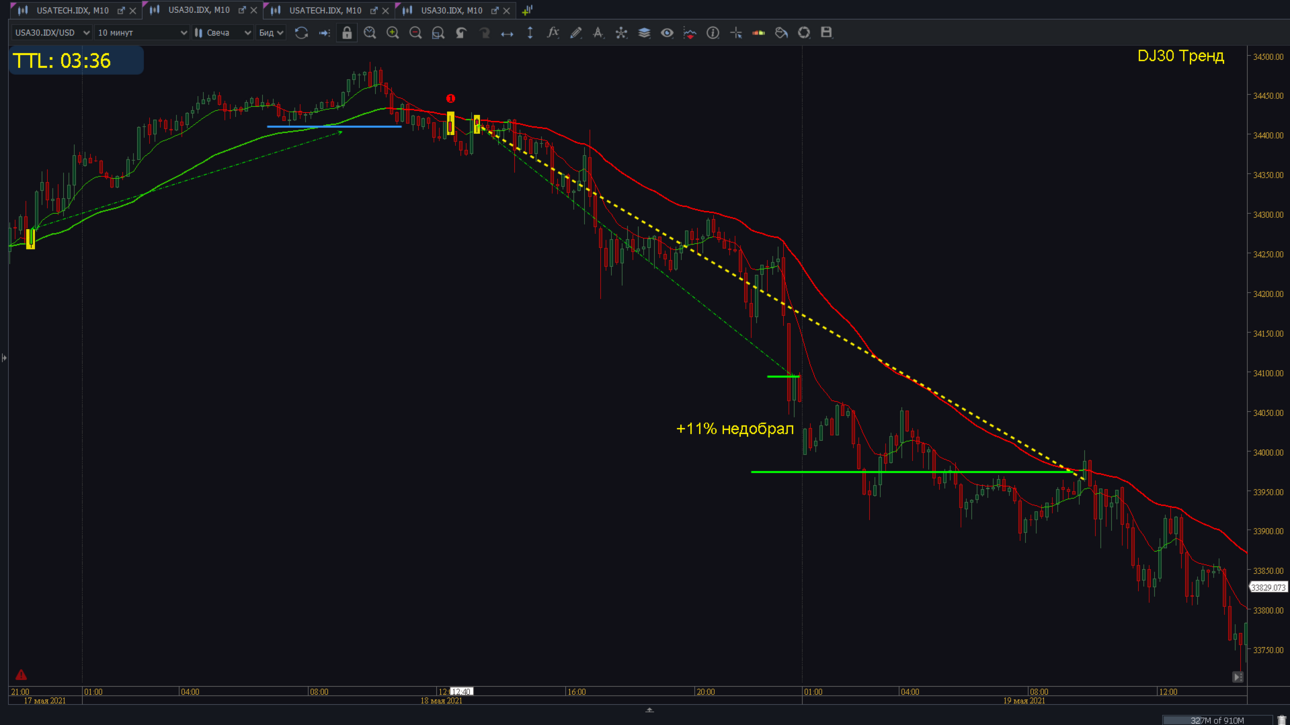
Task: Expand the bottom panel arrow
Action: (649, 710)
